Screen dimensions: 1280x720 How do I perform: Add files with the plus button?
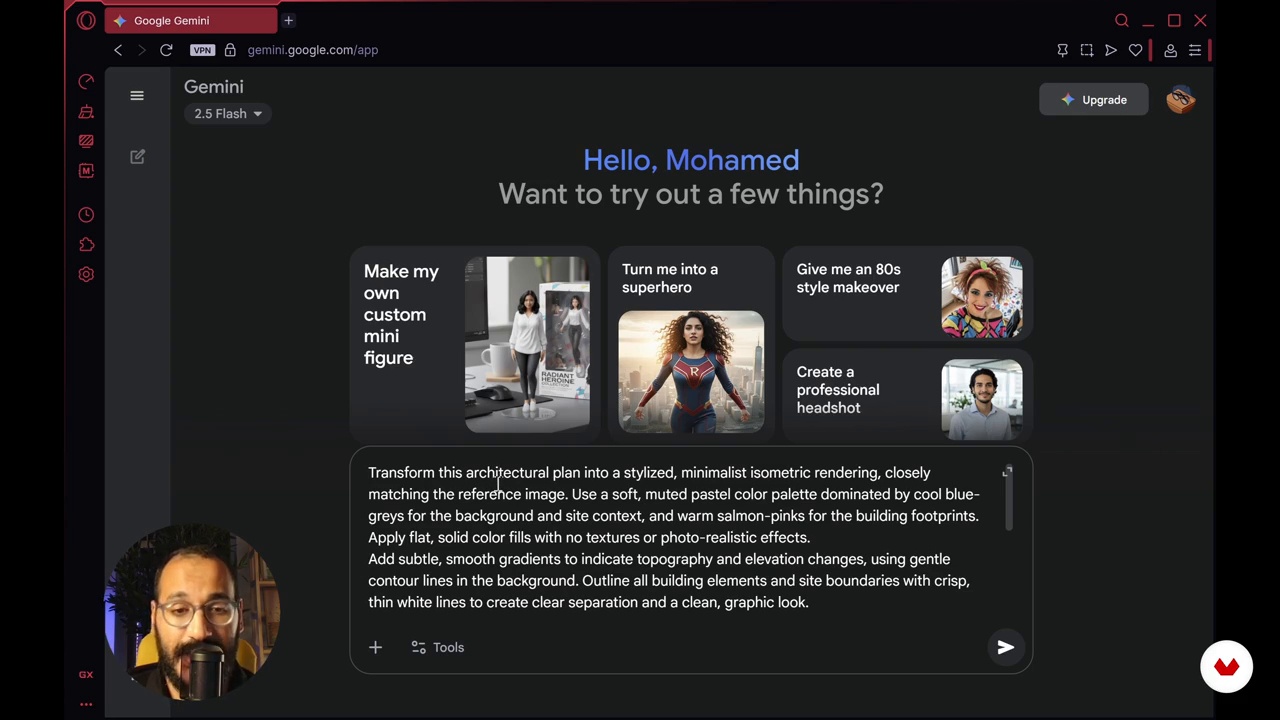pyautogui.click(x=375, y=648)
